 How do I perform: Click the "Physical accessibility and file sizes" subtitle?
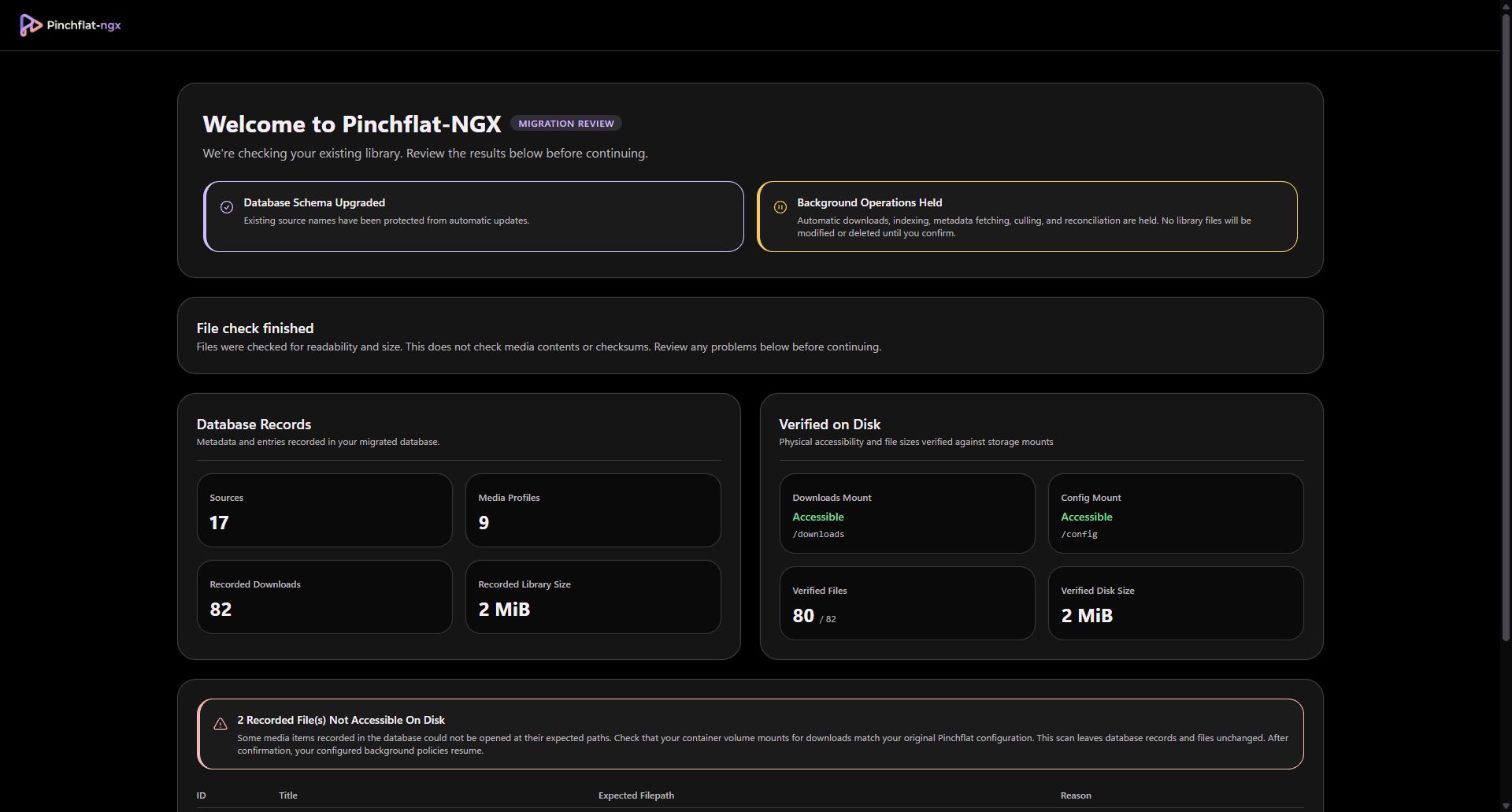coord(916,442)
